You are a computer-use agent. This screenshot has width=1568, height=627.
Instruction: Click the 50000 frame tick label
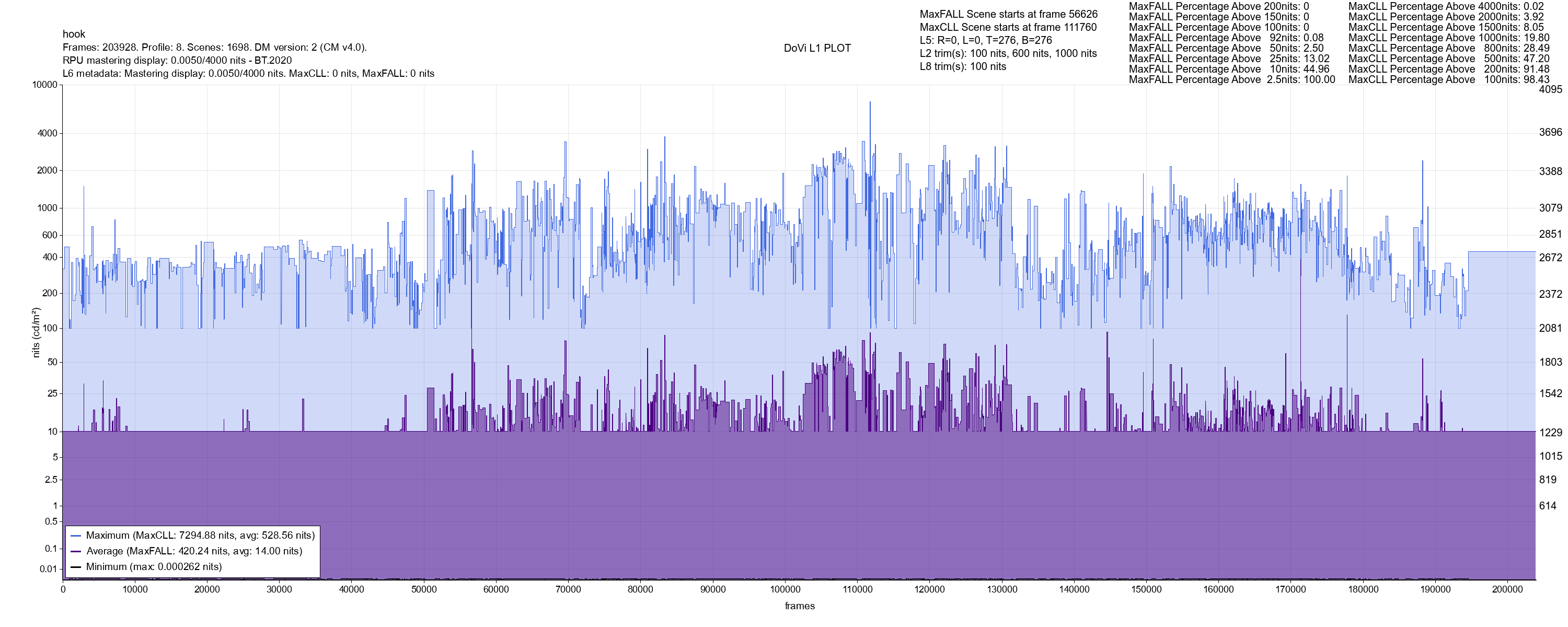coord(424,589)
